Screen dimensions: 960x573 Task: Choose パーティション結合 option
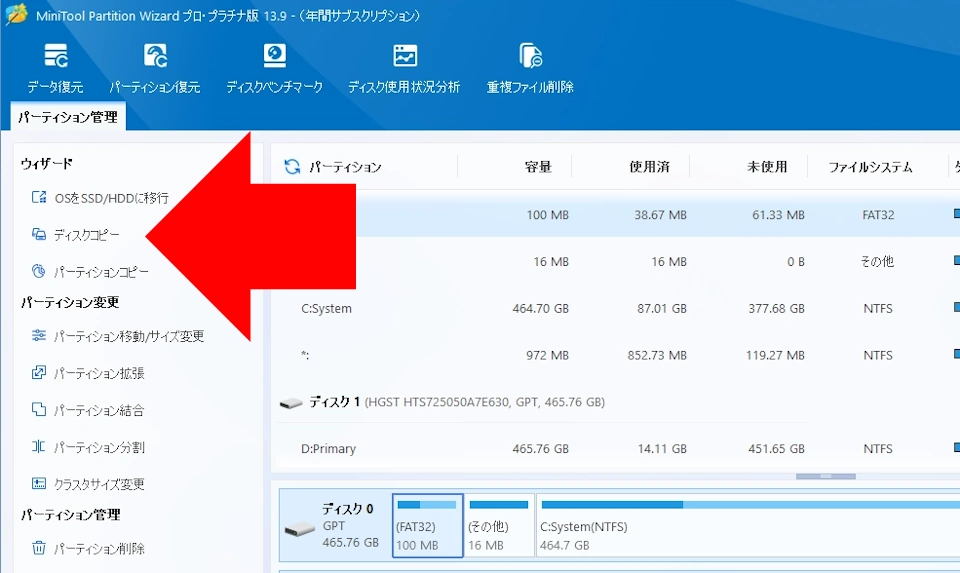click(99, 410)
